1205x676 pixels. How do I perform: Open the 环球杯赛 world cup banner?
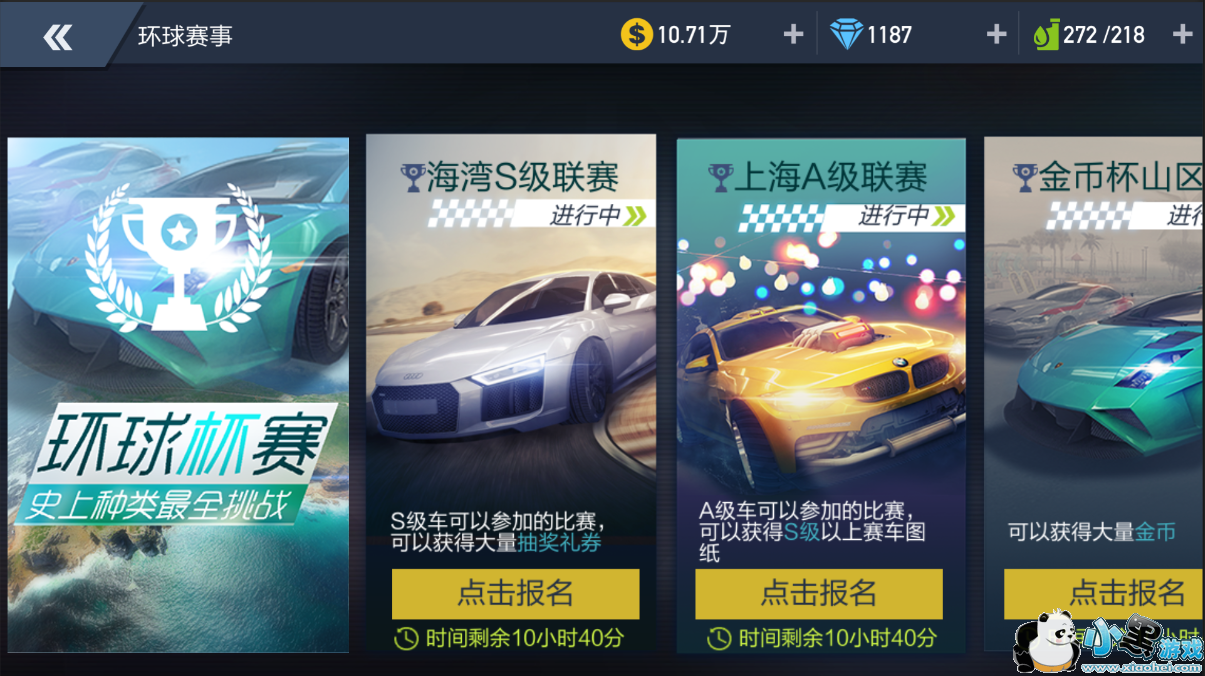pyautogui.click(x=178, y=395)
